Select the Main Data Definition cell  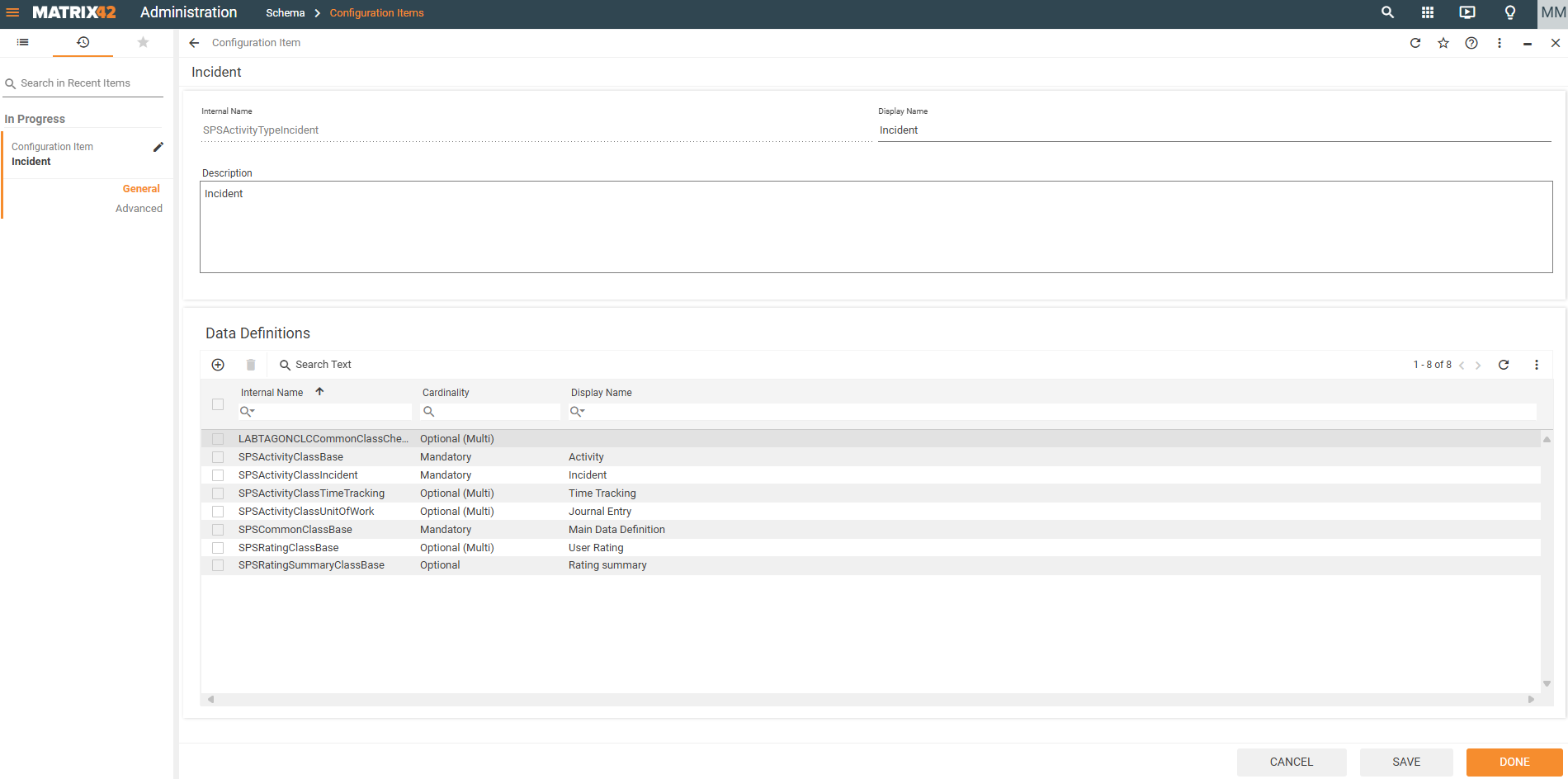616,530
